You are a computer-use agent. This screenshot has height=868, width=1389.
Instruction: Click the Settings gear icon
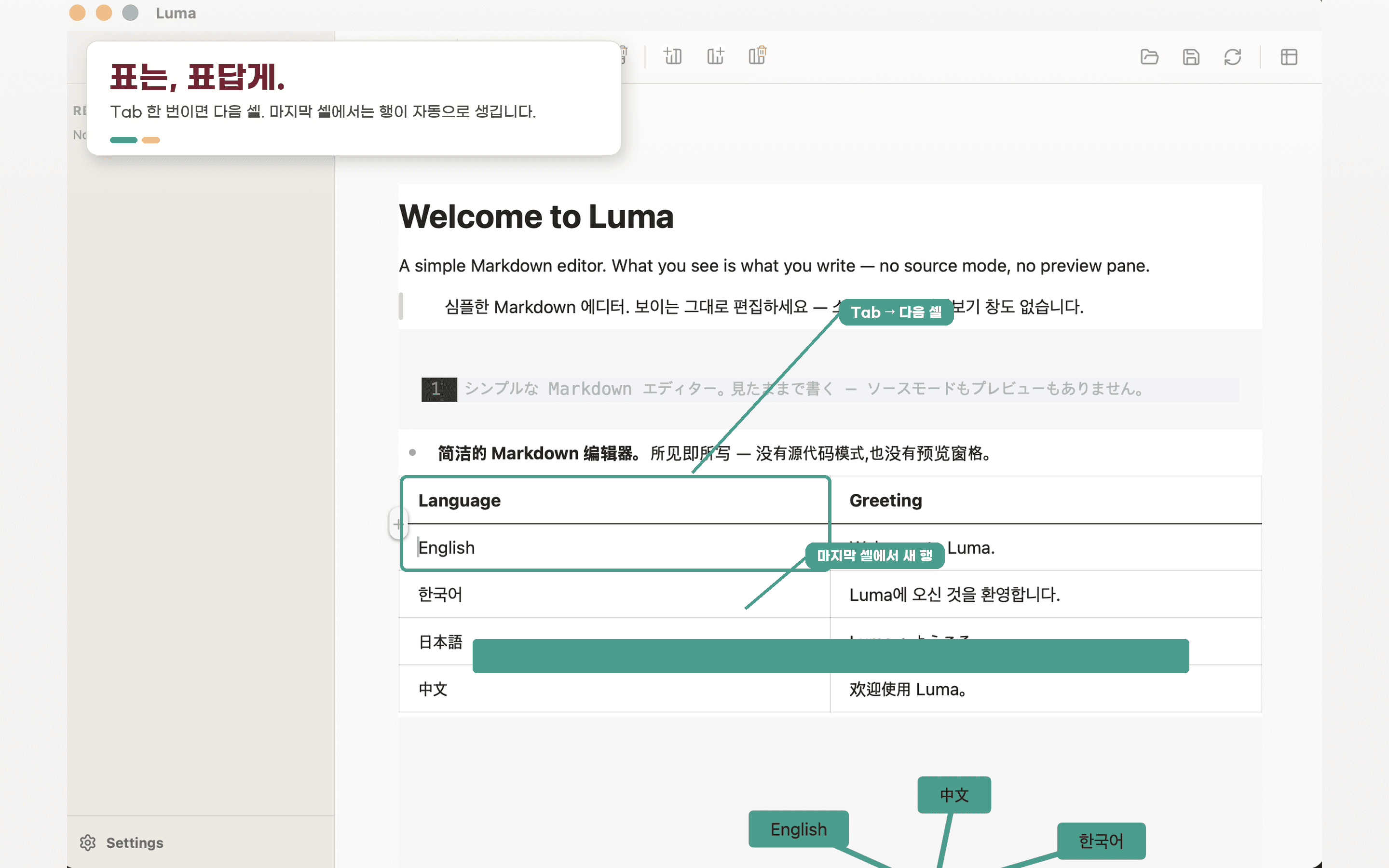click(88, 842)
